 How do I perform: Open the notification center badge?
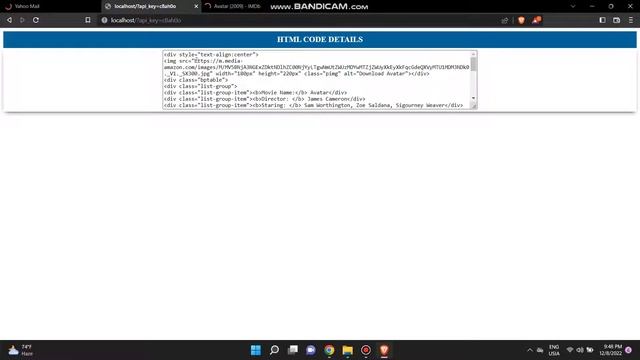[x=629, y=350]
